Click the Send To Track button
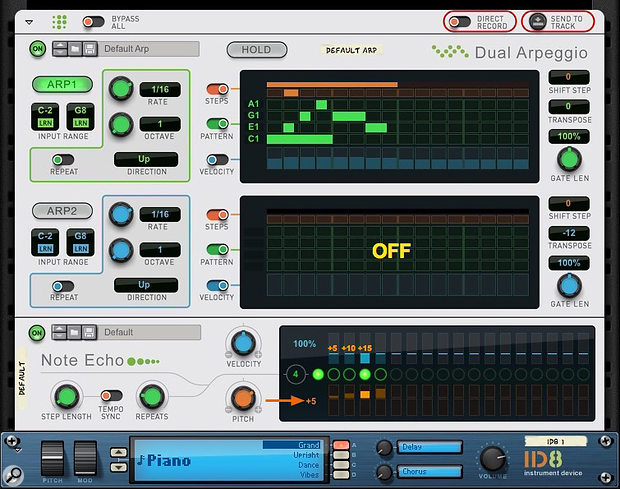Image resolution: width=620 pixels, height=489 pixels. (x=537, y=22)
